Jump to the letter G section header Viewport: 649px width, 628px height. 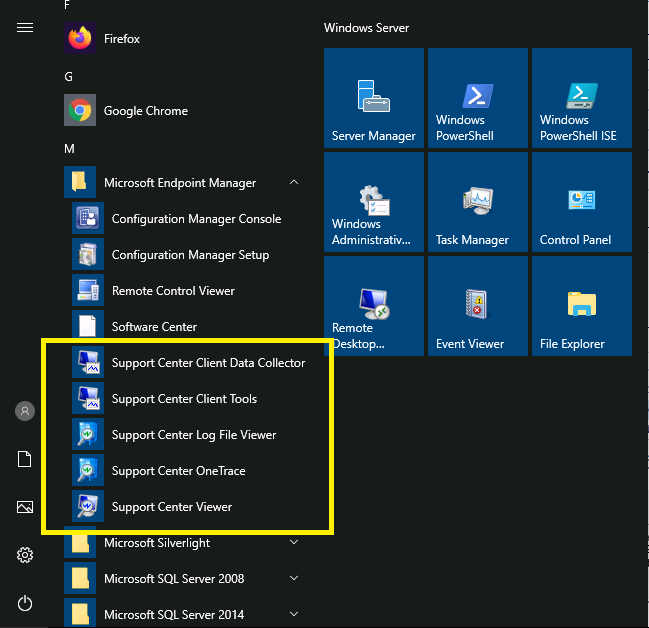[x=68, y=77]
